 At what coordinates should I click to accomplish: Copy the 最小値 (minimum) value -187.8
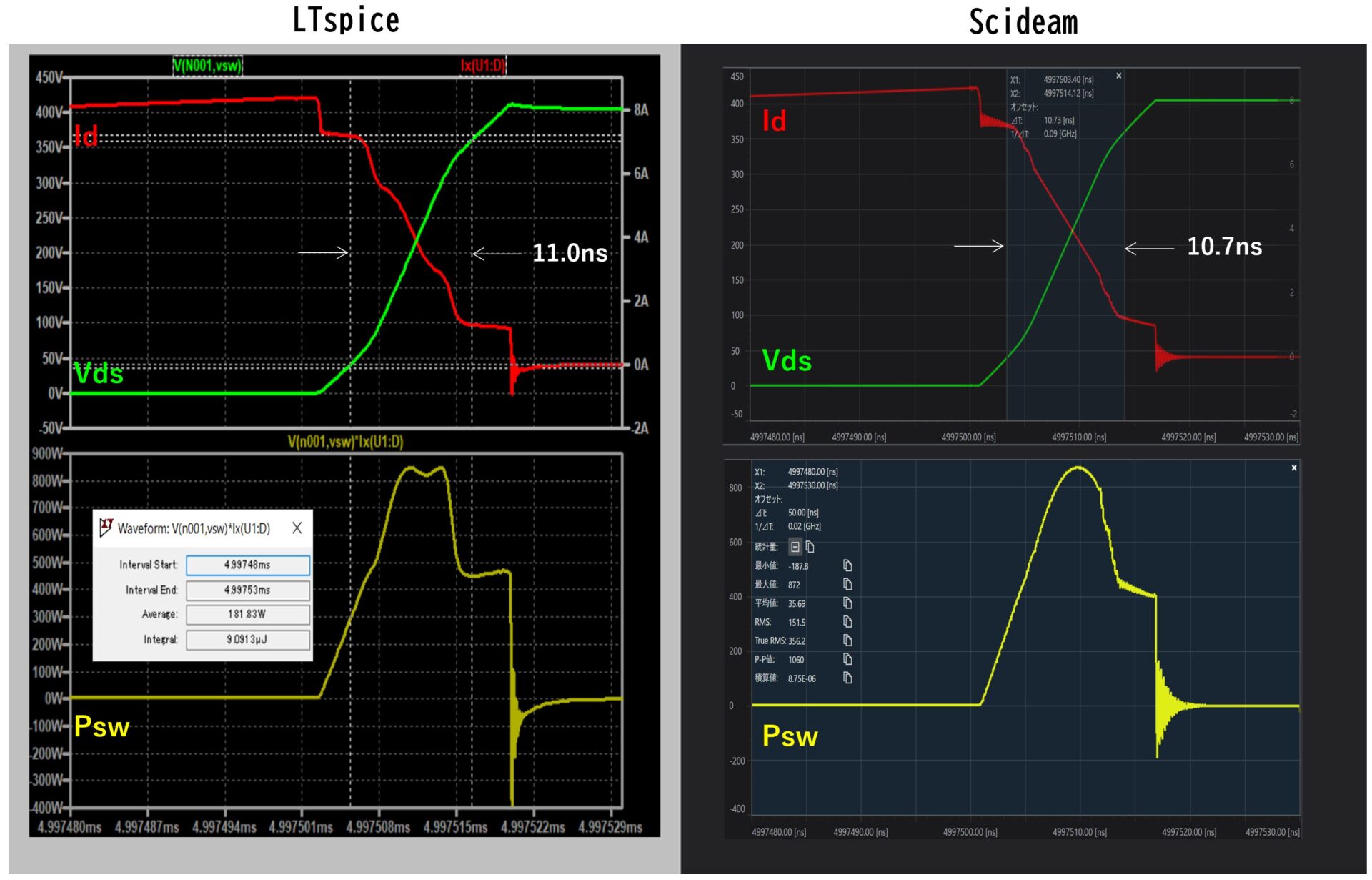(x=847, y=565)
